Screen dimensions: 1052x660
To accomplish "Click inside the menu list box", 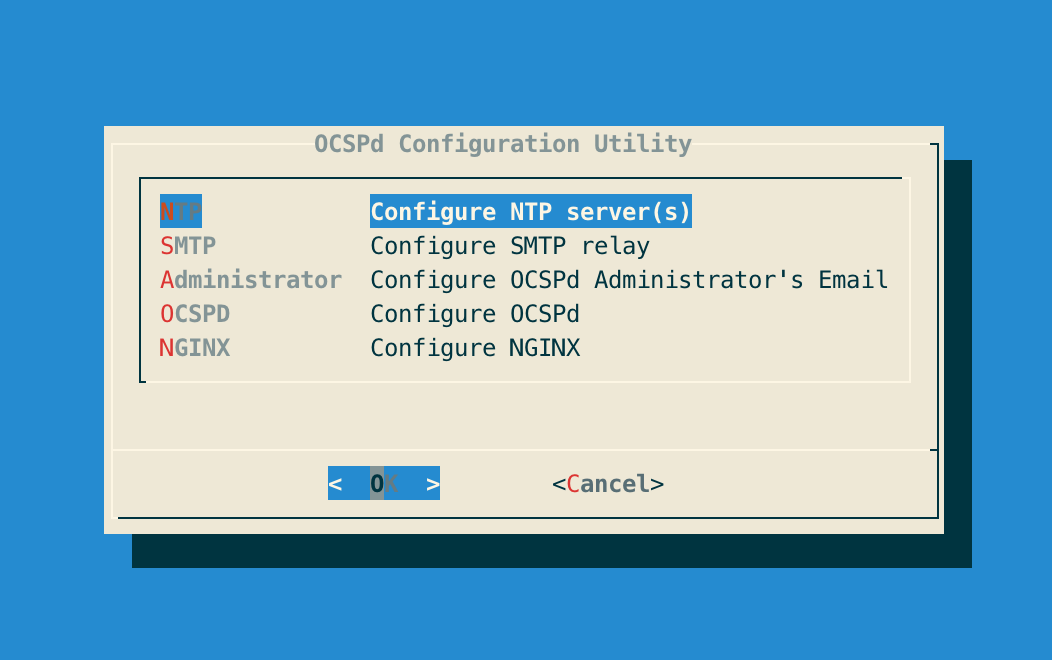I will [524, 278].
